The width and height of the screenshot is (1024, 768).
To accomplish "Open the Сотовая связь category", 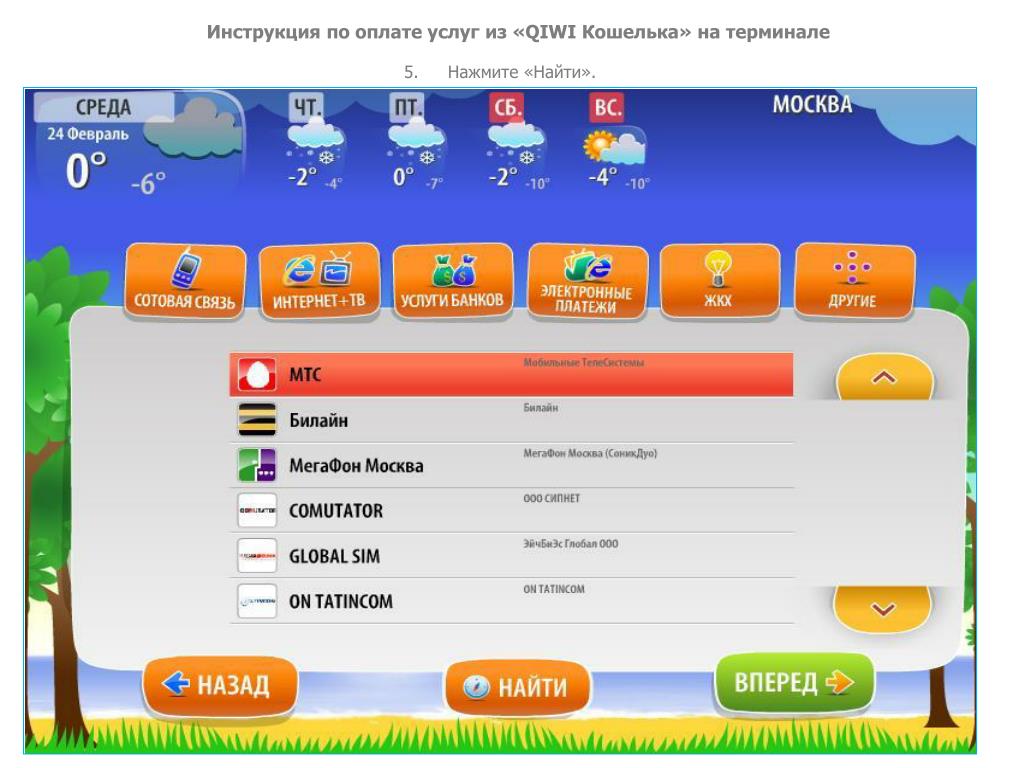I will (185, 281).
